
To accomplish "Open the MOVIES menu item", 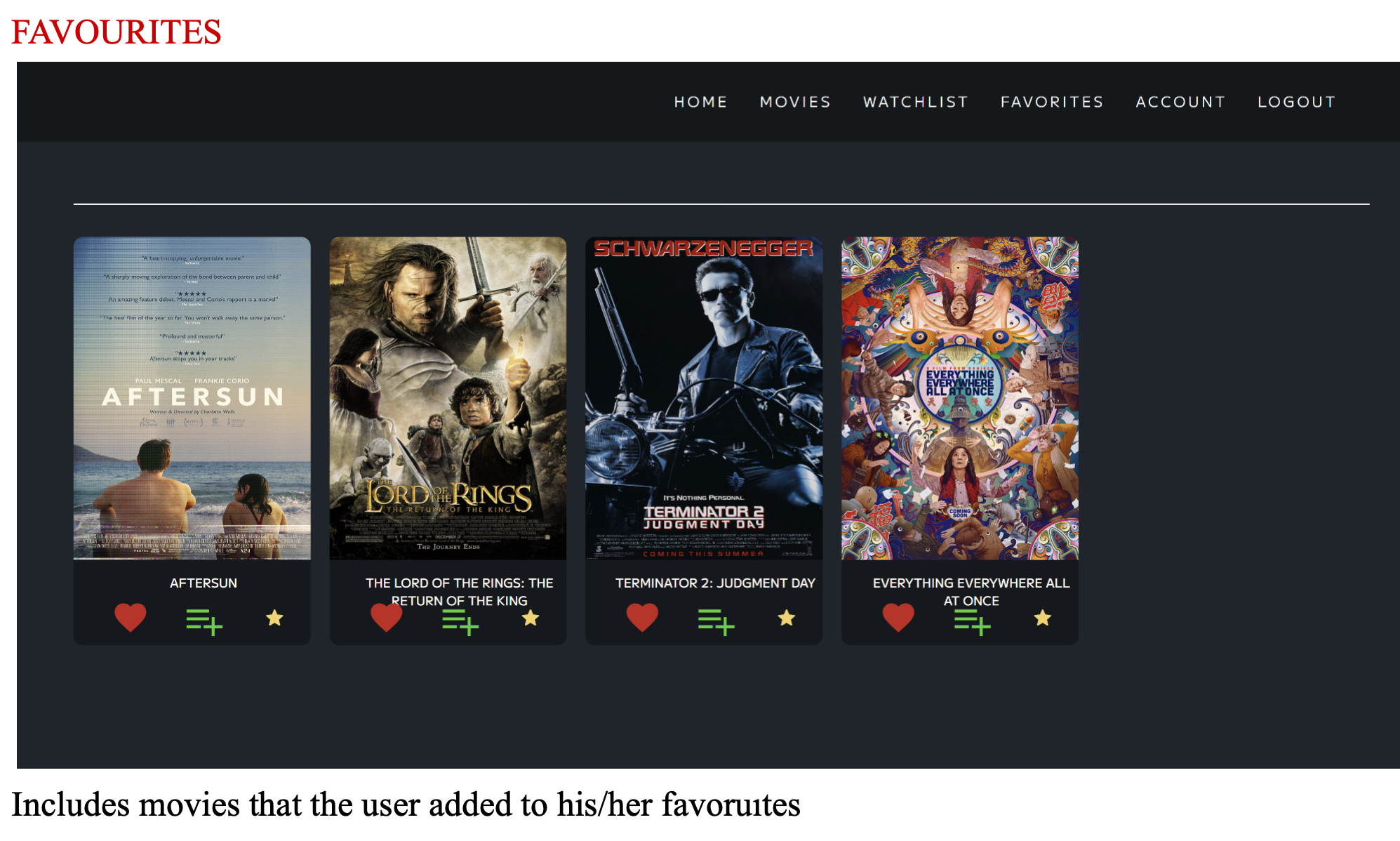I will (x=794, y=102).
